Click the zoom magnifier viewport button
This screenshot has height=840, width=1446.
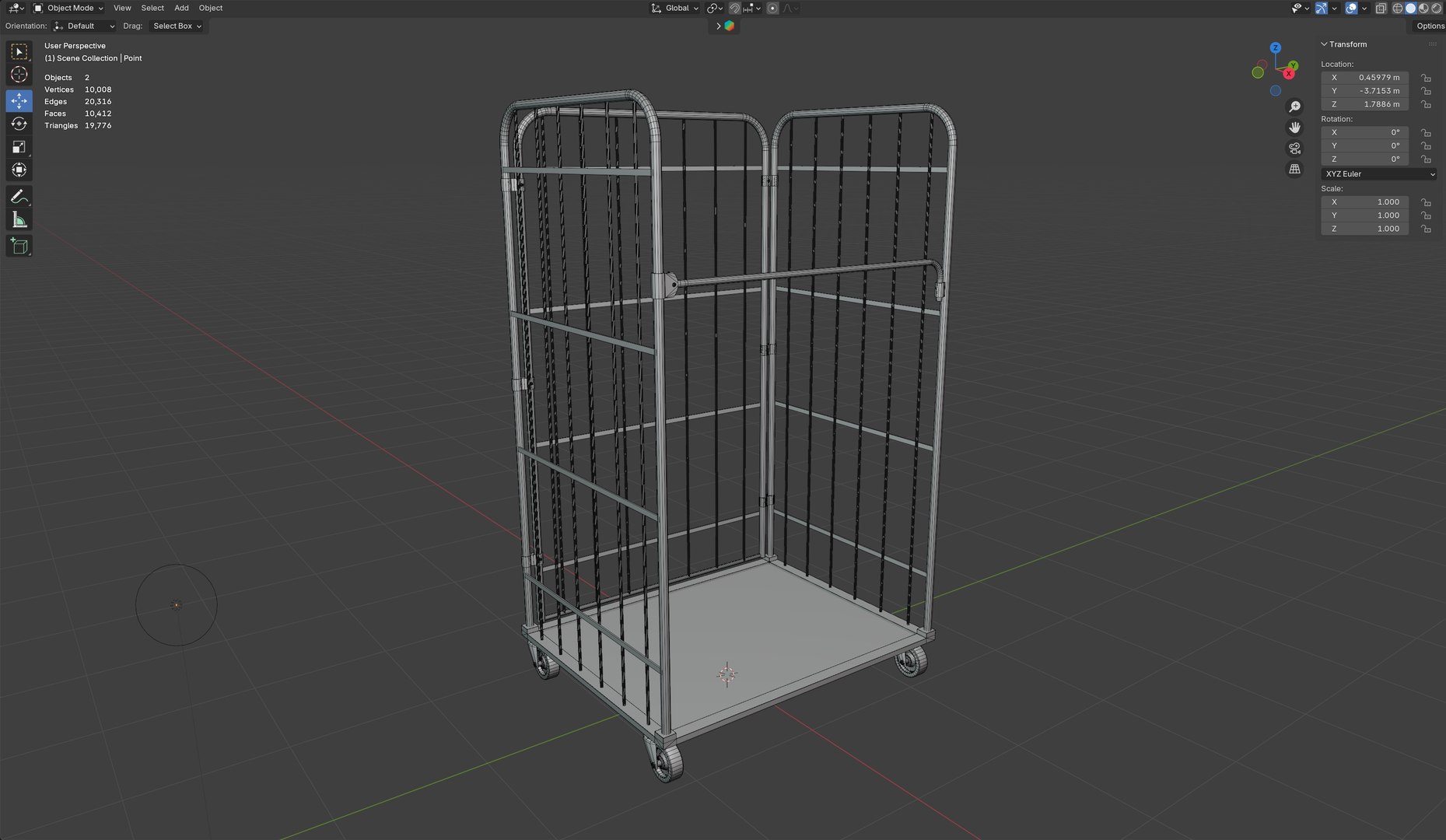tap(1295, 107)
